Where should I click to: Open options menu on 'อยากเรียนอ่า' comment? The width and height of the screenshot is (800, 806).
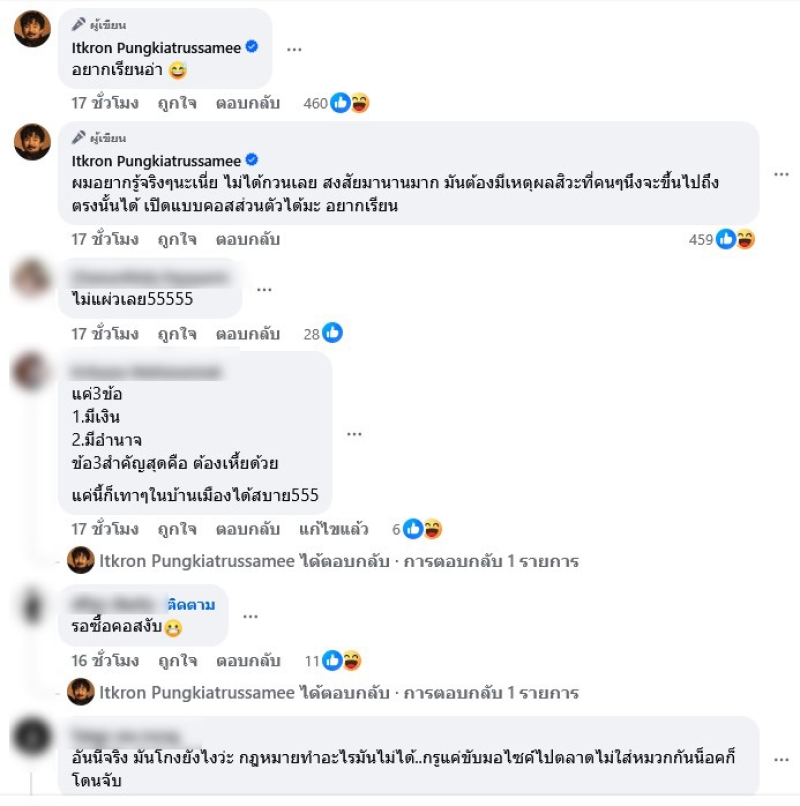coord(294,49)
